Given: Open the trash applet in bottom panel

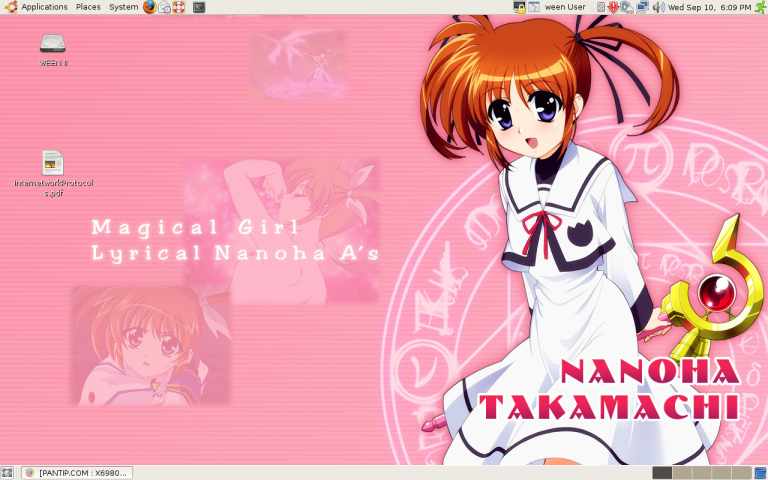Looking at the screenshot, I should click(761, 473).
